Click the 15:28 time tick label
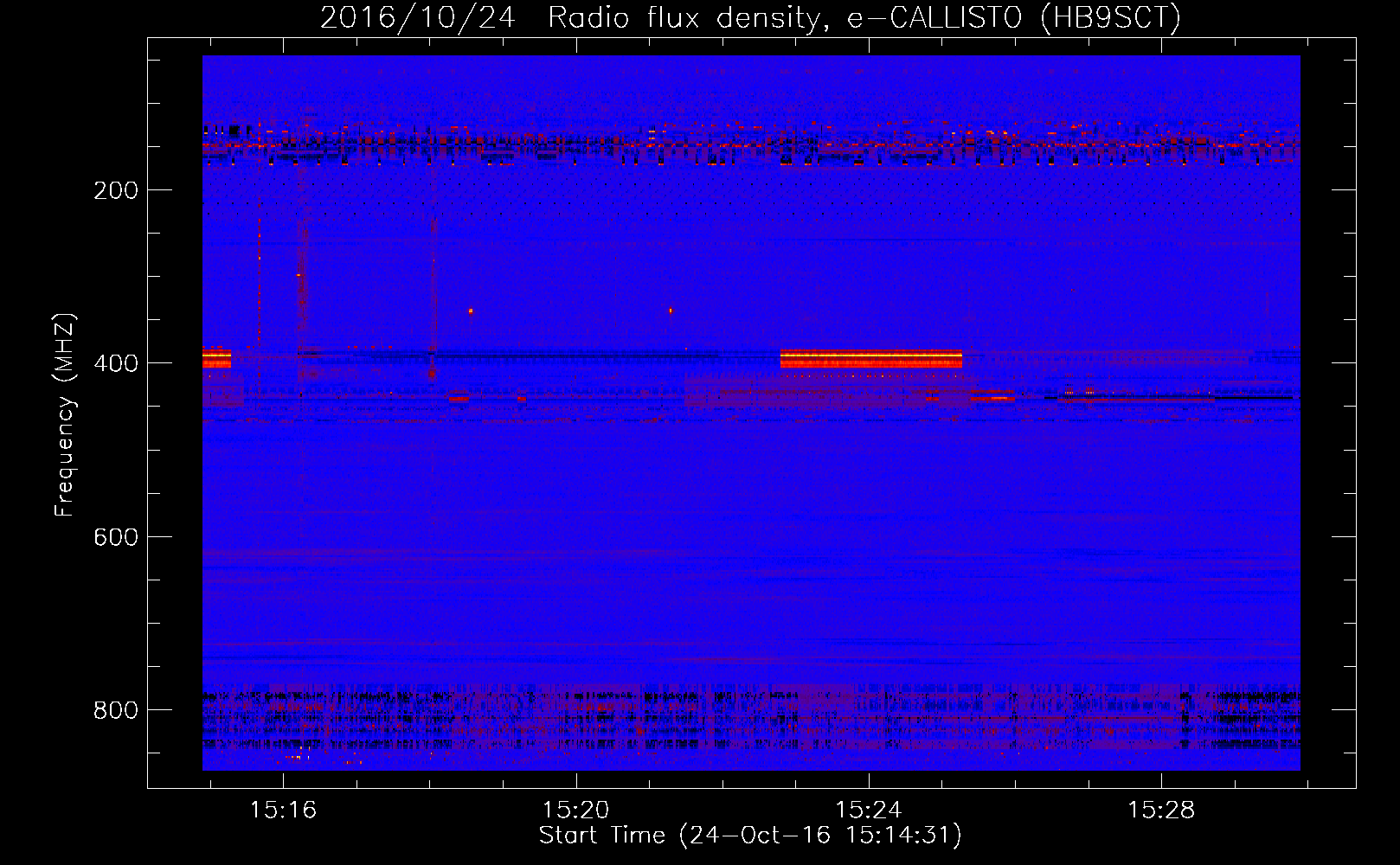Viewport: 1400px width, 865px height. click(1160, 810)
